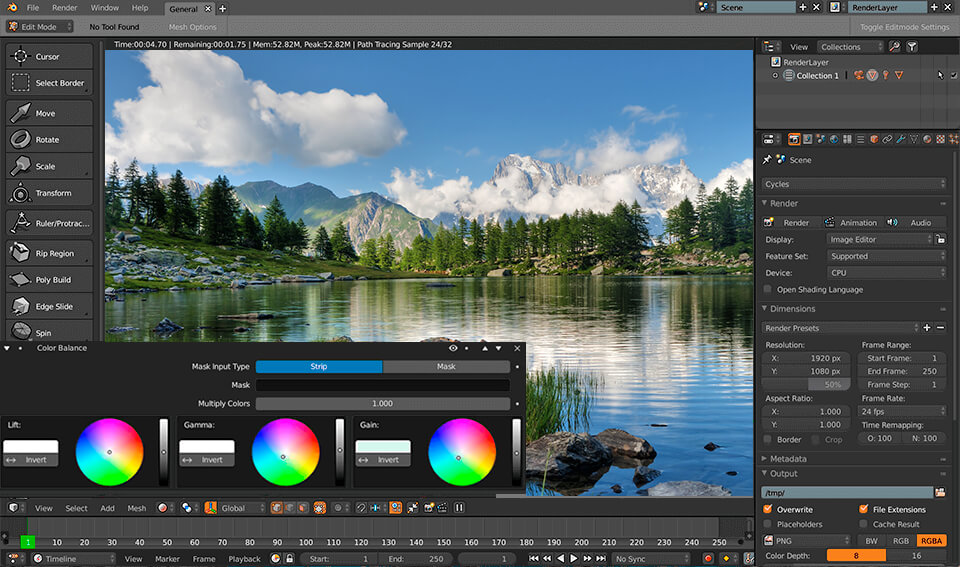
Task: Open the top bar Render menu
Action: (x=64, y=8)
